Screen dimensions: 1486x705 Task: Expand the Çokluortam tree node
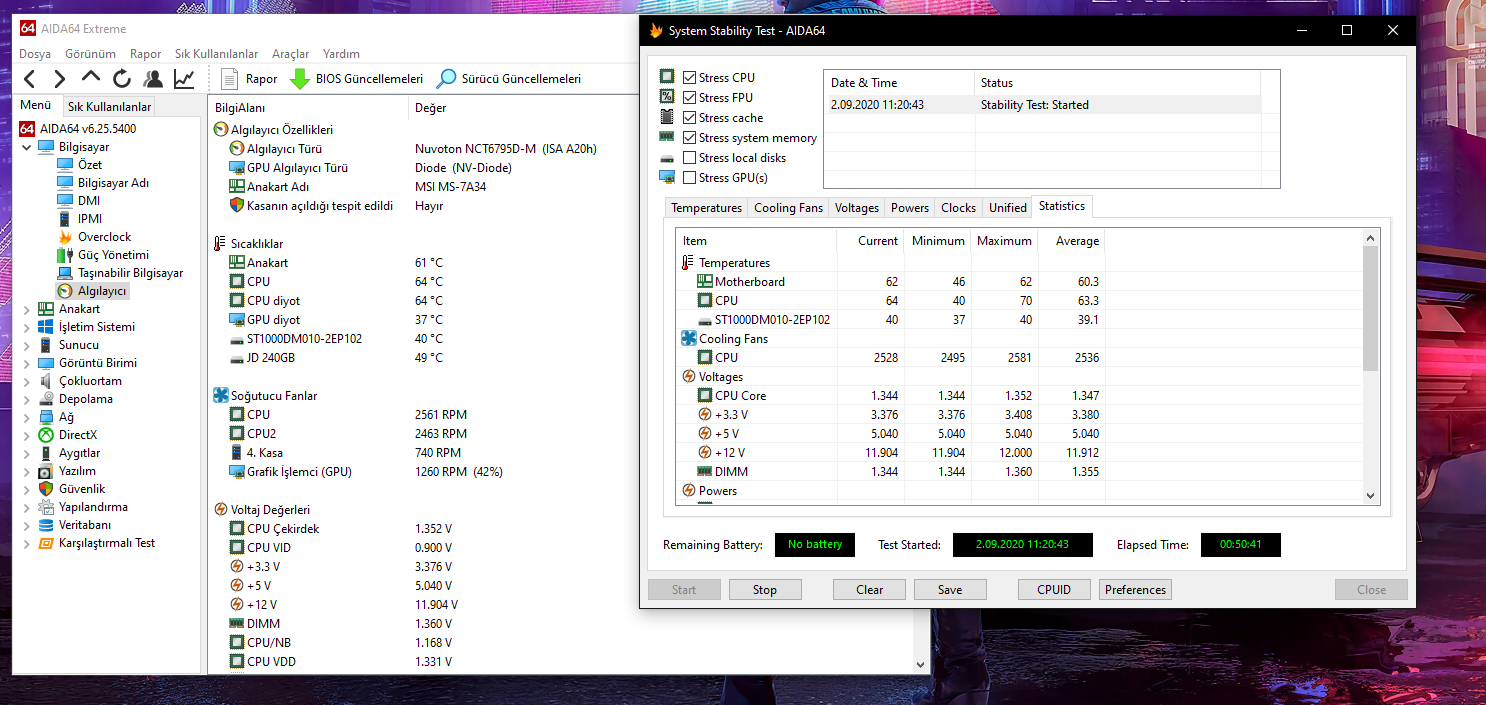(x=27, y=381)
